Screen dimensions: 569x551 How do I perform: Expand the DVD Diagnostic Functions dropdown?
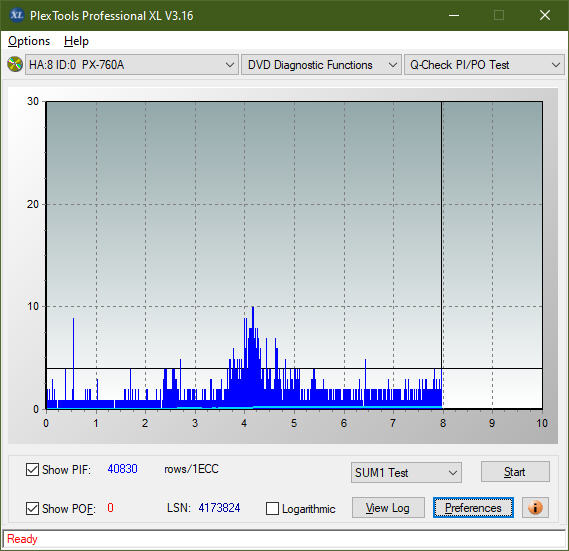(321, 65)
